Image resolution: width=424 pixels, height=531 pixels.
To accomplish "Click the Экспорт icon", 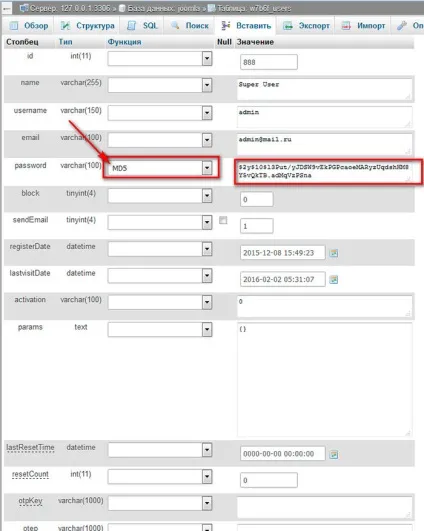I will coord(288,26).
